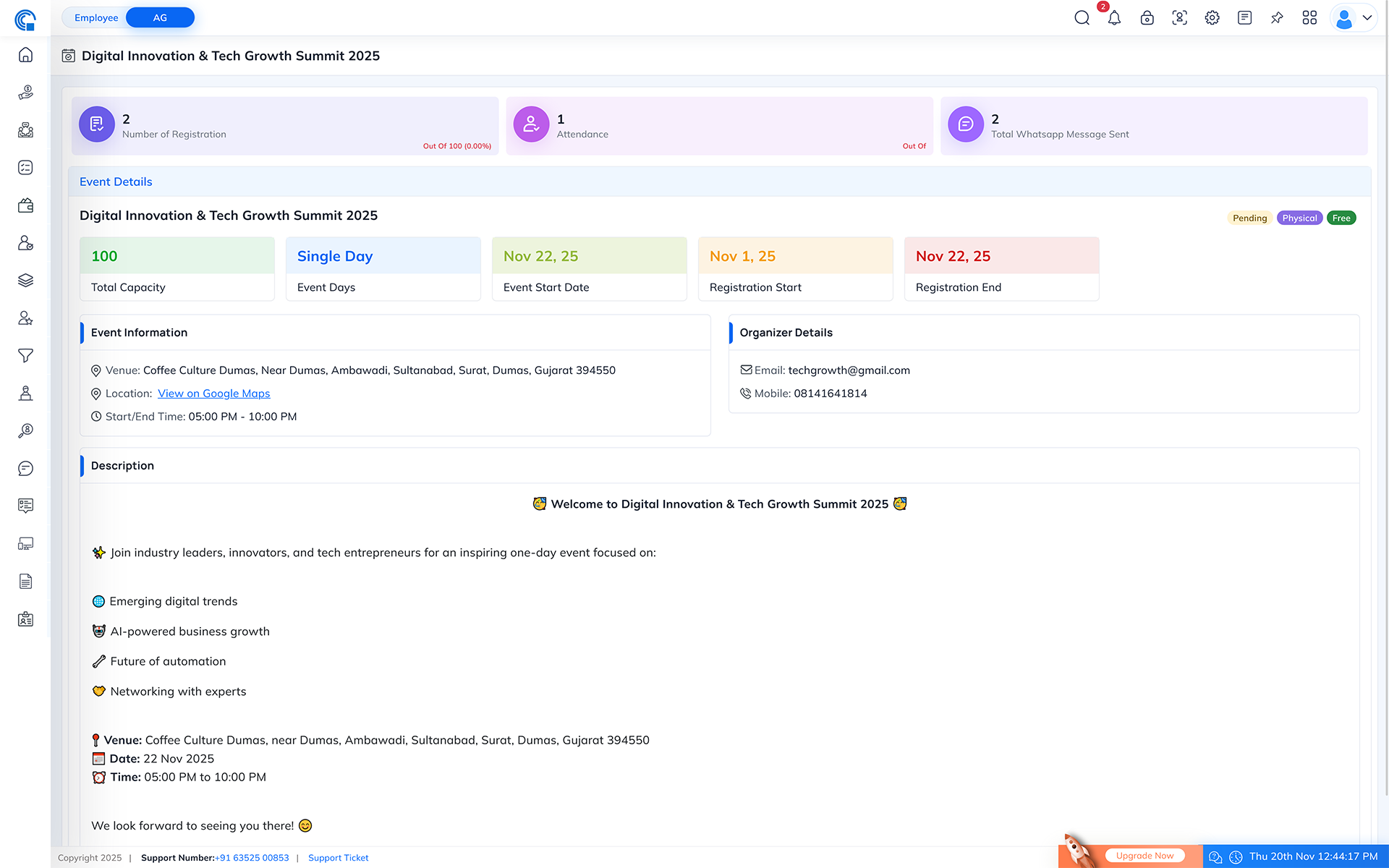The image size is (1389, 868).
Task: Open the apps grid icon in the top bar
Action: (1309, 17)
